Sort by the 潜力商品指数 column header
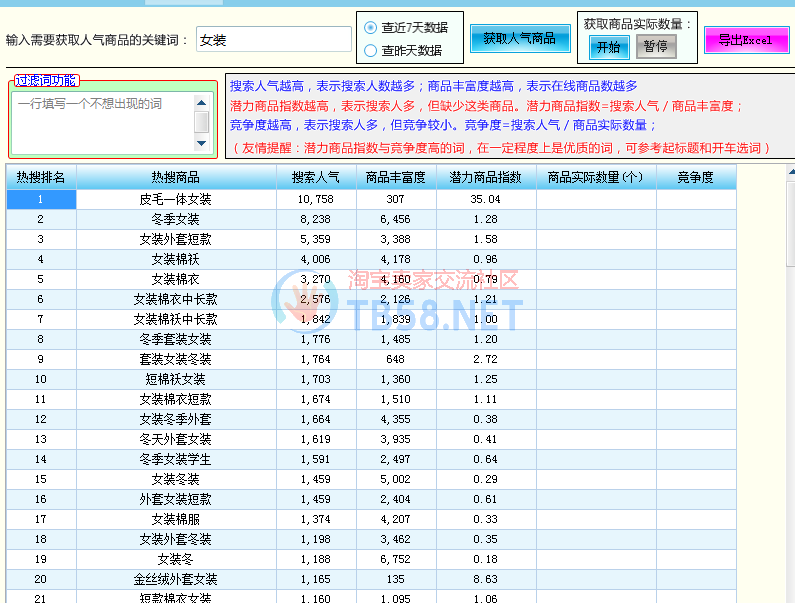This screenshot has height=603, width=795. point(486,178)
